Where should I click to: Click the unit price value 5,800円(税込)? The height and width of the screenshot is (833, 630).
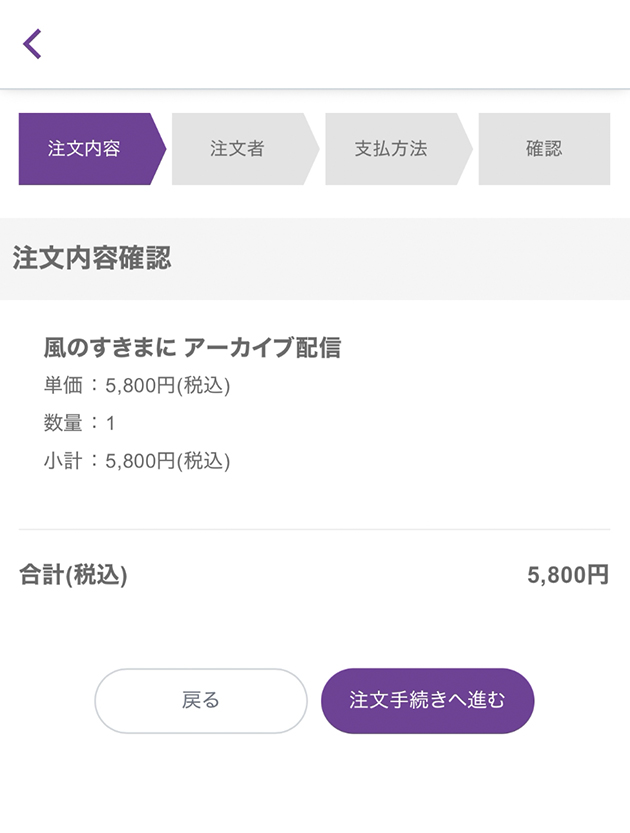pyautogui.click(x=167, y=386)
